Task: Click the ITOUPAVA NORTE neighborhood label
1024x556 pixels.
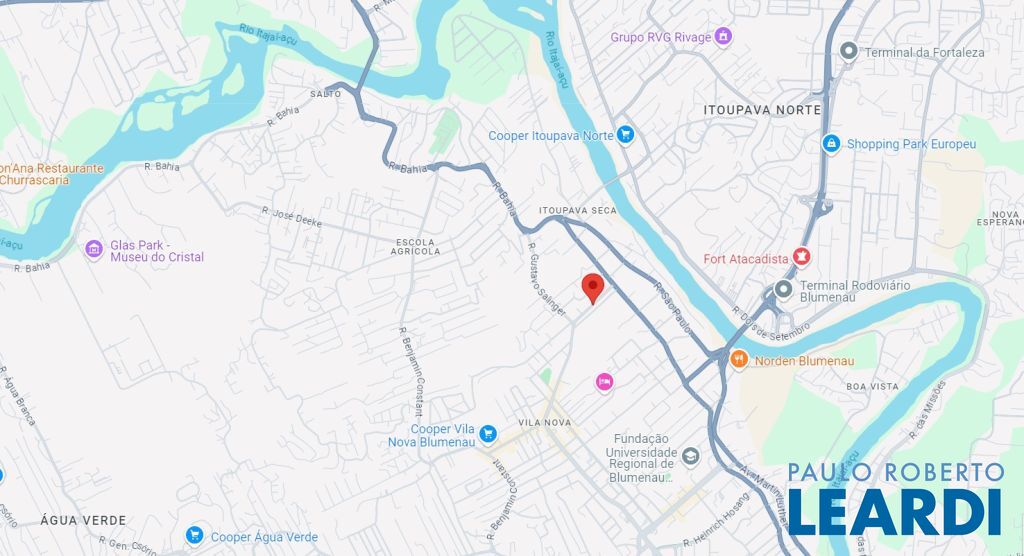Action: click(762, 110)
